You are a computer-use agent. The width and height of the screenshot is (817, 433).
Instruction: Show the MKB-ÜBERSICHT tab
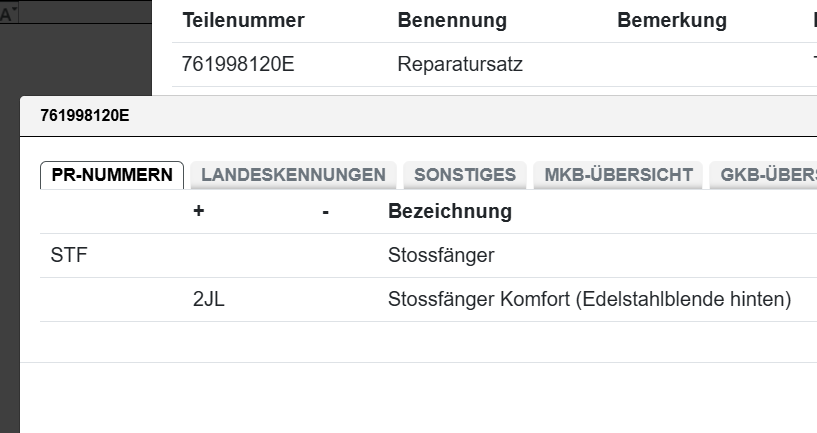pos(618,175)
